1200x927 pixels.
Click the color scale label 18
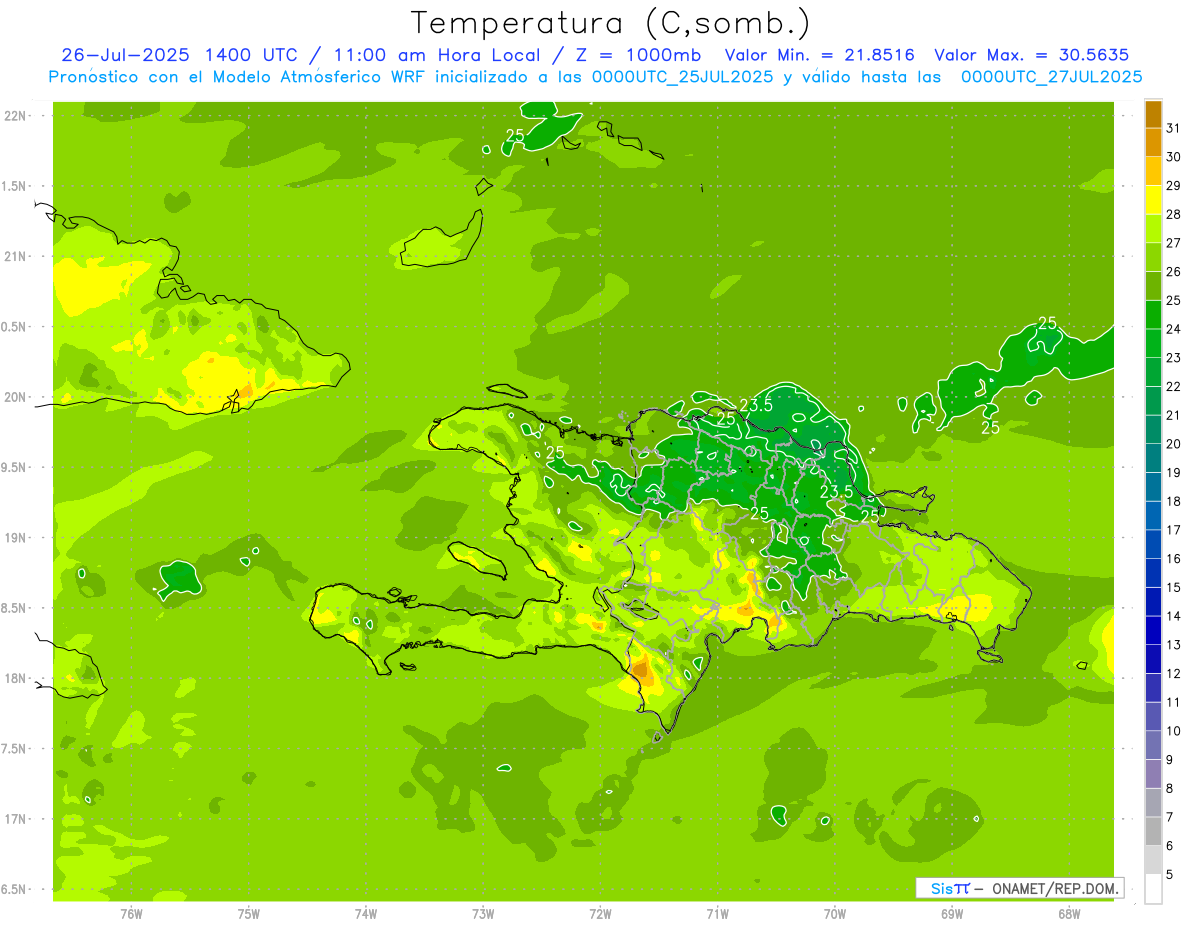click(x=1174, y=501)
